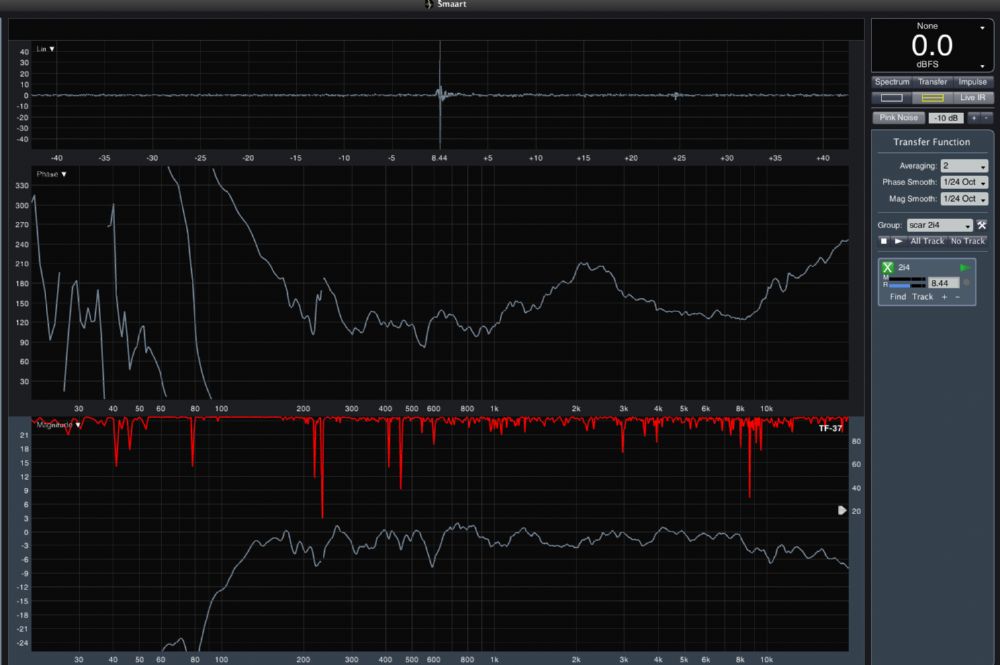Image resolution: width=1000 pixels, height=665 pixels.
Task: Toggle the green X on 2i4 measurement
Action: tap(887, 268)
